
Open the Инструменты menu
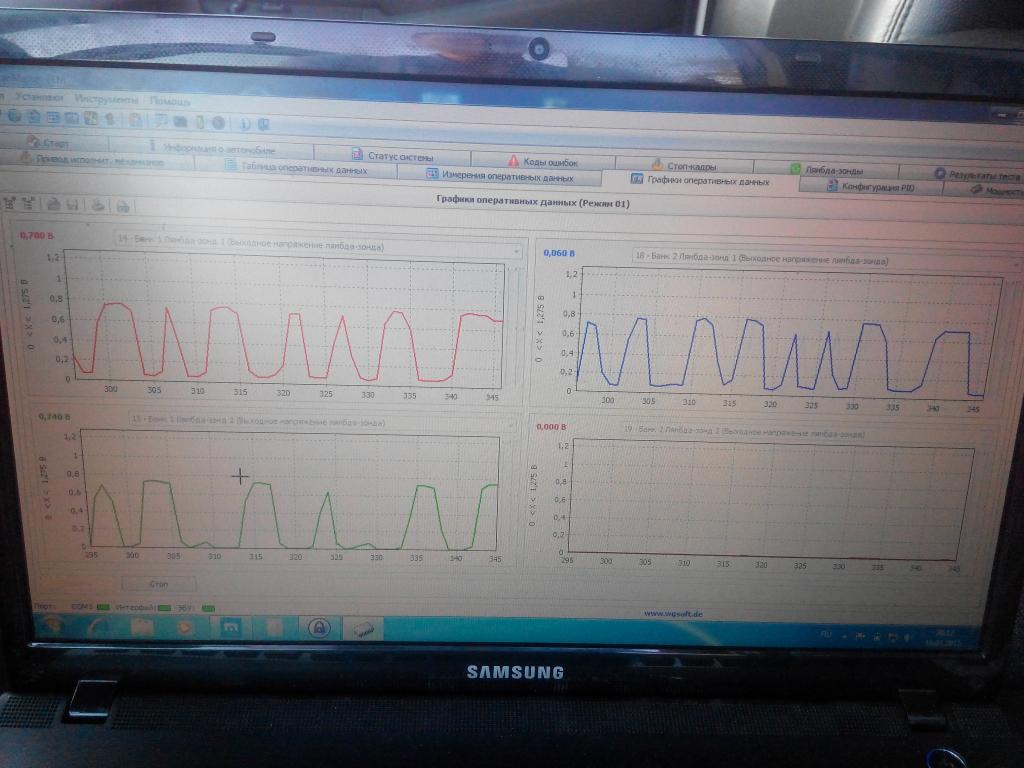coord(104,100)
